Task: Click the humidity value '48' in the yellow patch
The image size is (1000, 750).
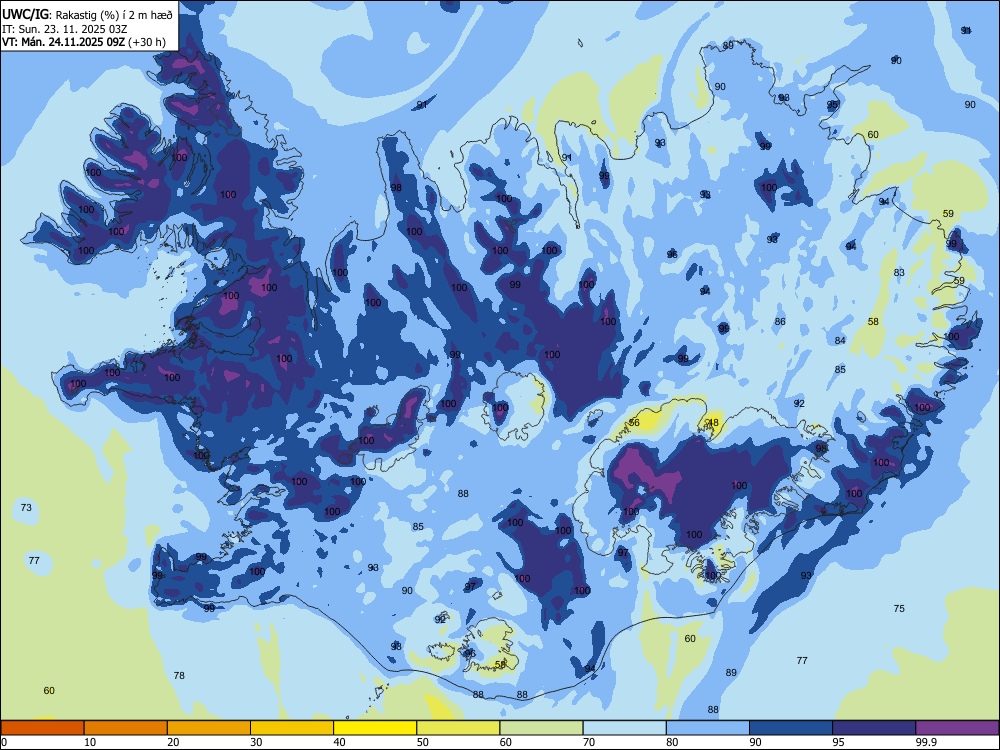Action: click(713, 423)
